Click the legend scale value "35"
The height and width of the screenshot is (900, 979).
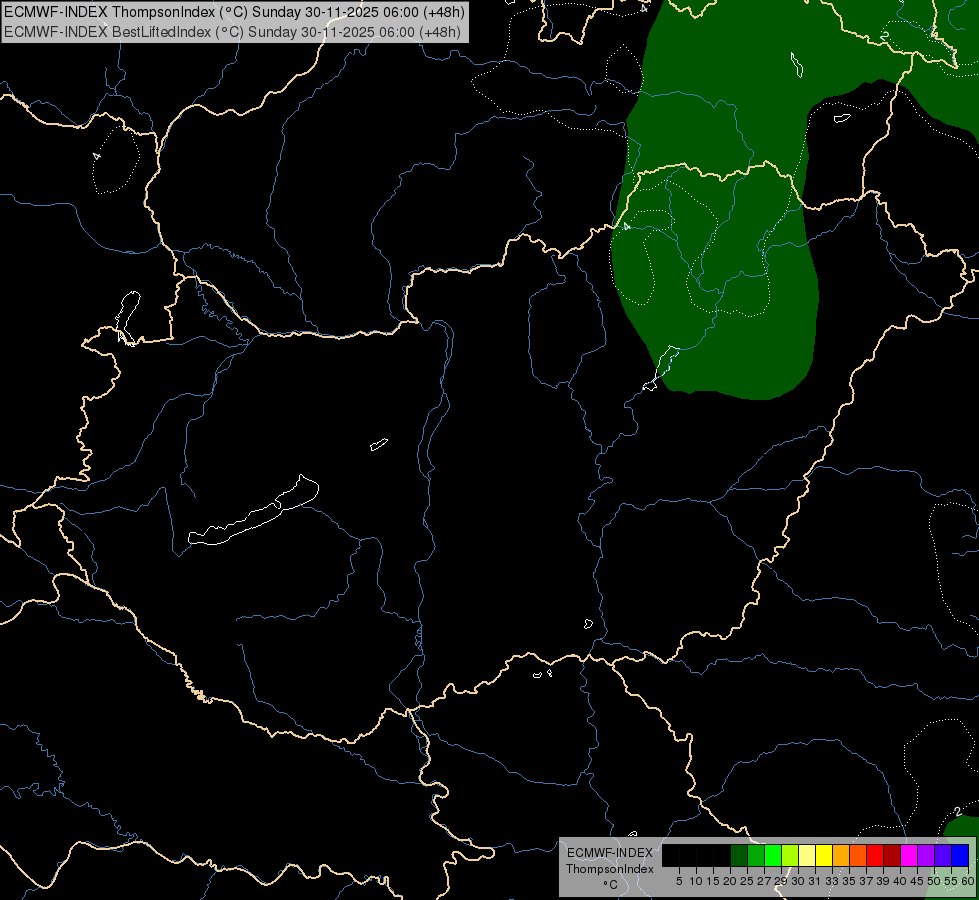click(x=849, y=881)
